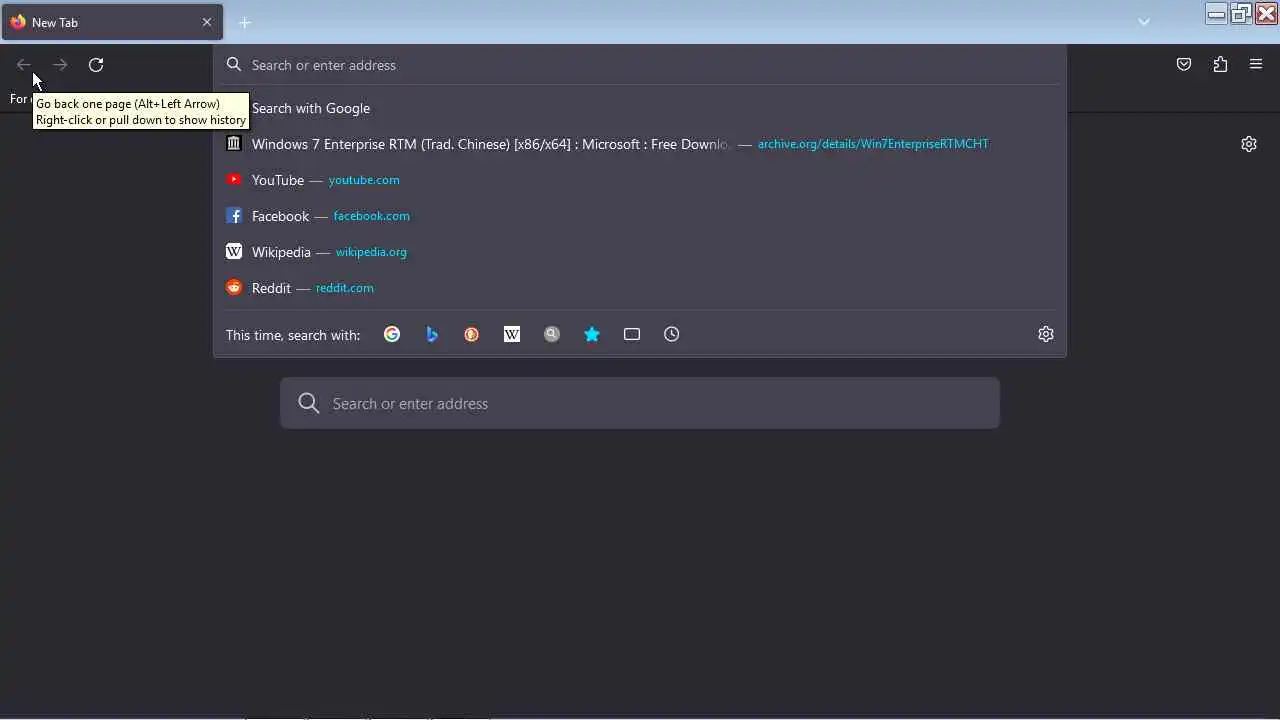Focus the address bar search field
This screenshot has width=1280, height=720.
640,65
